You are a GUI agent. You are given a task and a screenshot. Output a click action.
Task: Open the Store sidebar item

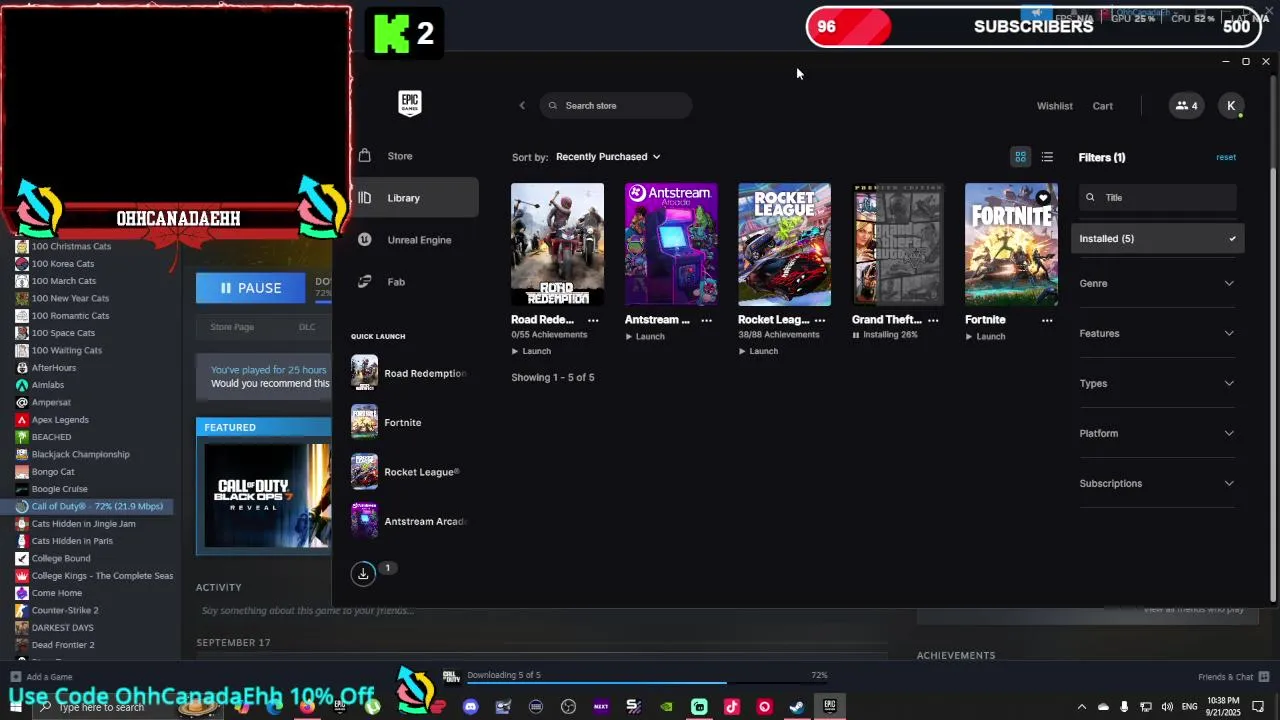pyautogui.click(x=414, y=156)
